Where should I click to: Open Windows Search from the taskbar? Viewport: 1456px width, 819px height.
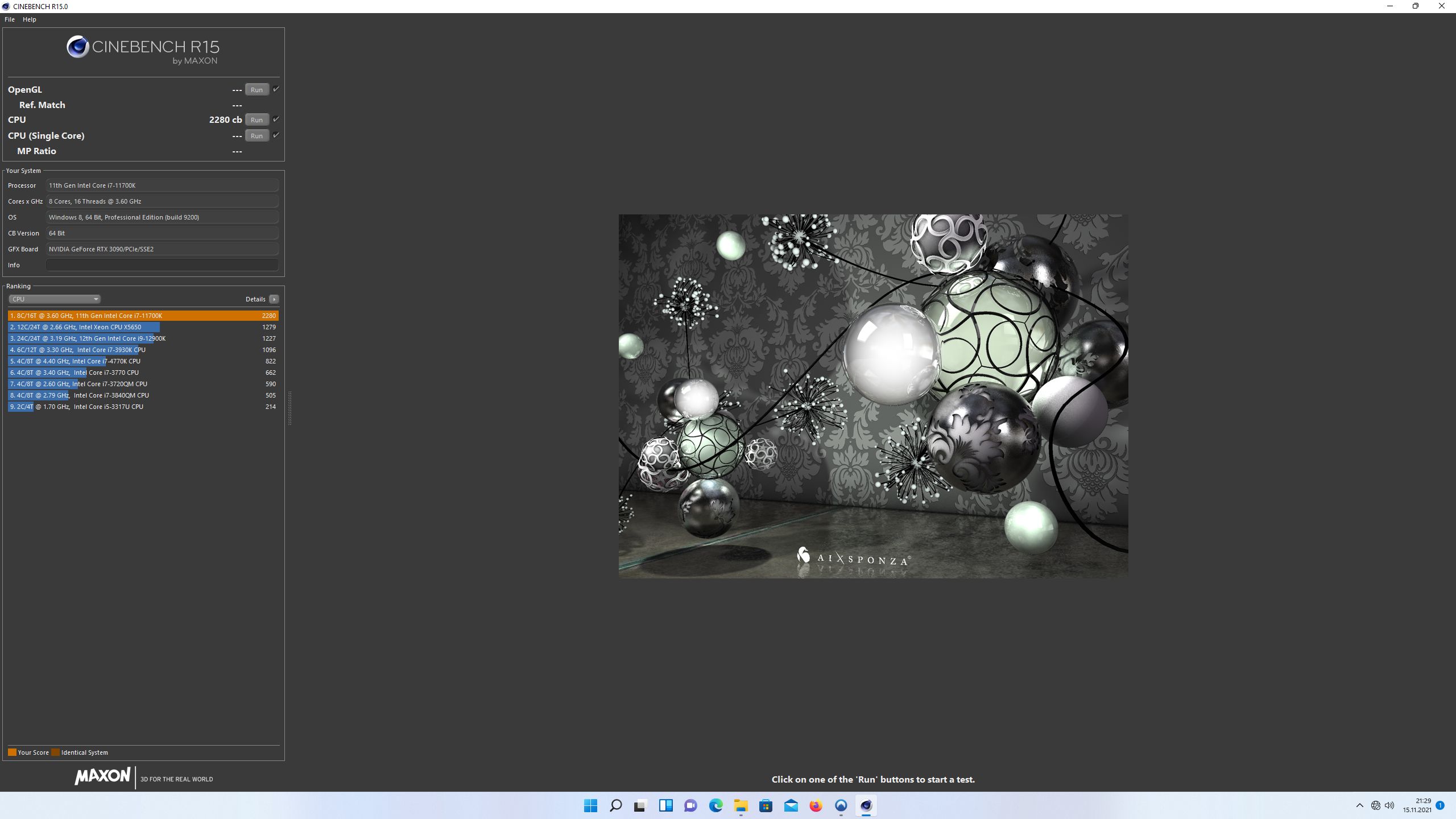(x=615, y=806)
